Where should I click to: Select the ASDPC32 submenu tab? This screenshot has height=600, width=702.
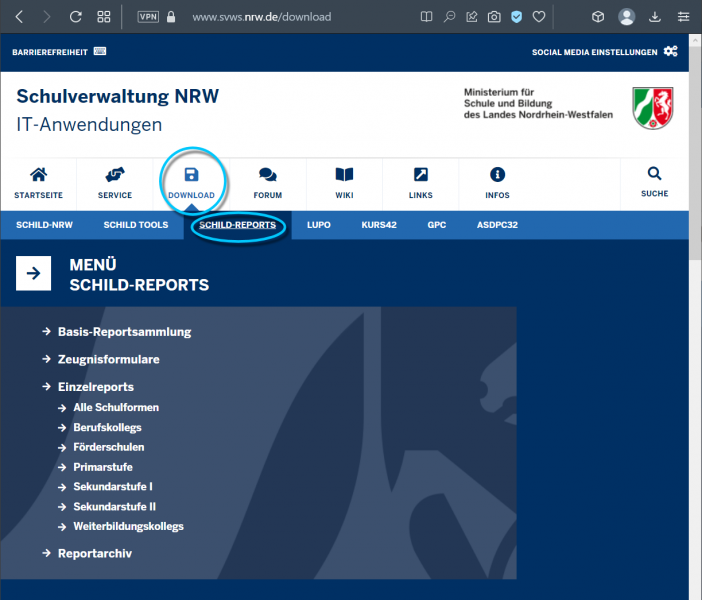click(497, 225)
